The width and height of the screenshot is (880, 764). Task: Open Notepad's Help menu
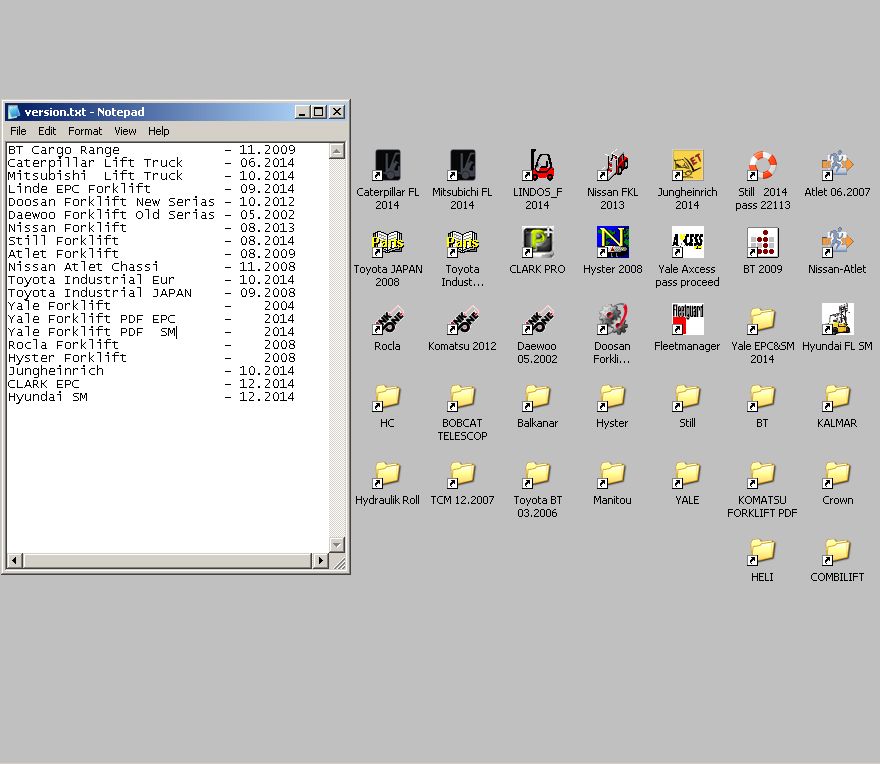pyautogui.click(x=159, y=131)
